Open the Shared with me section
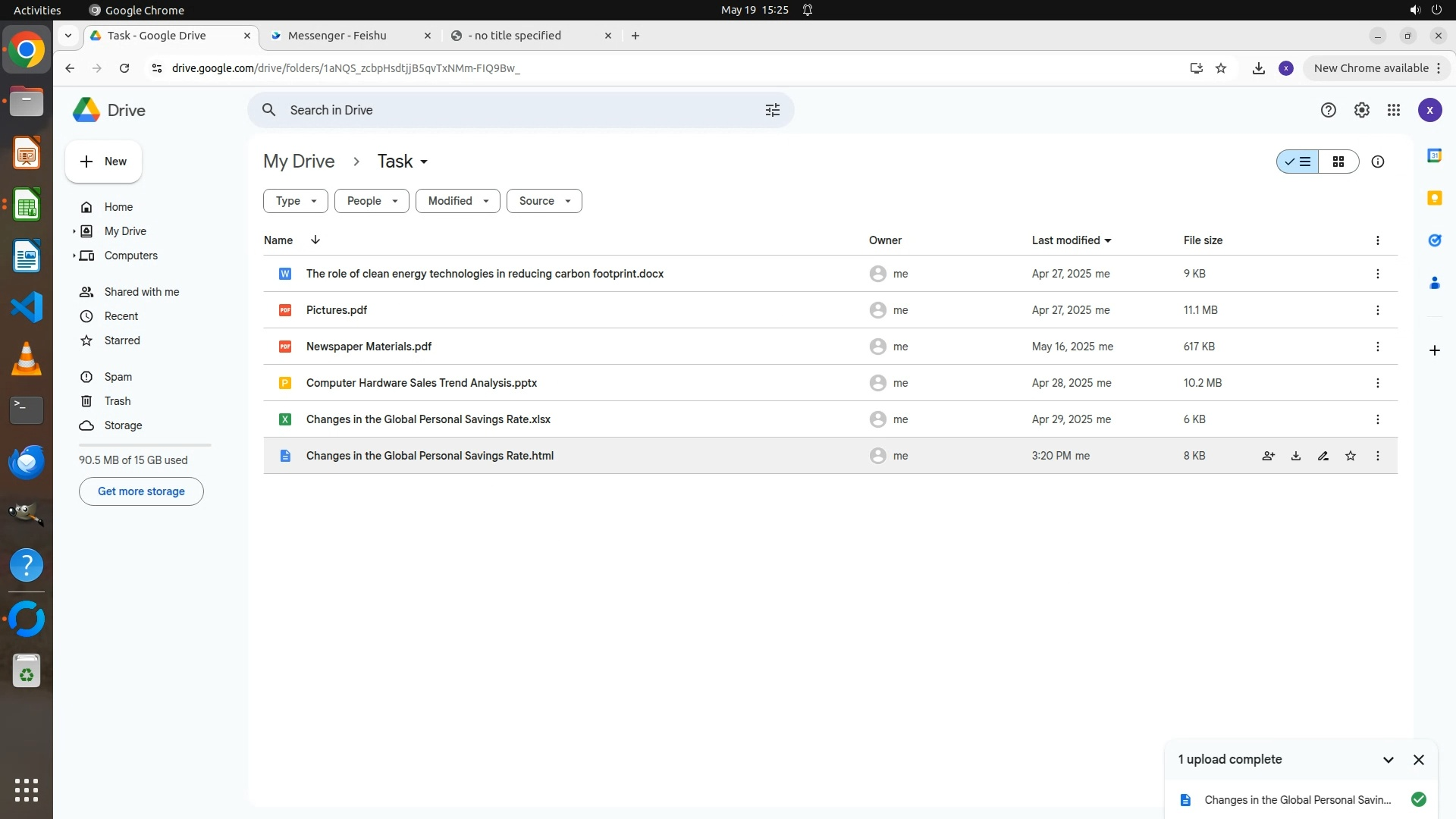 click(x=142, y=292)
